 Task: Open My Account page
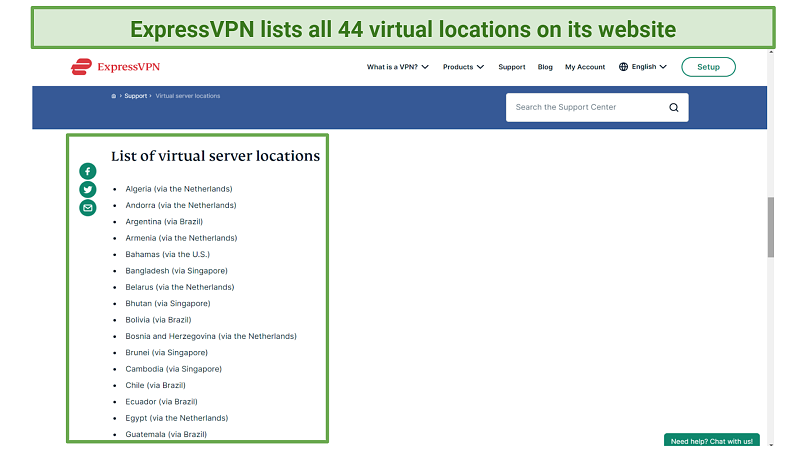(x=585, y=67)
